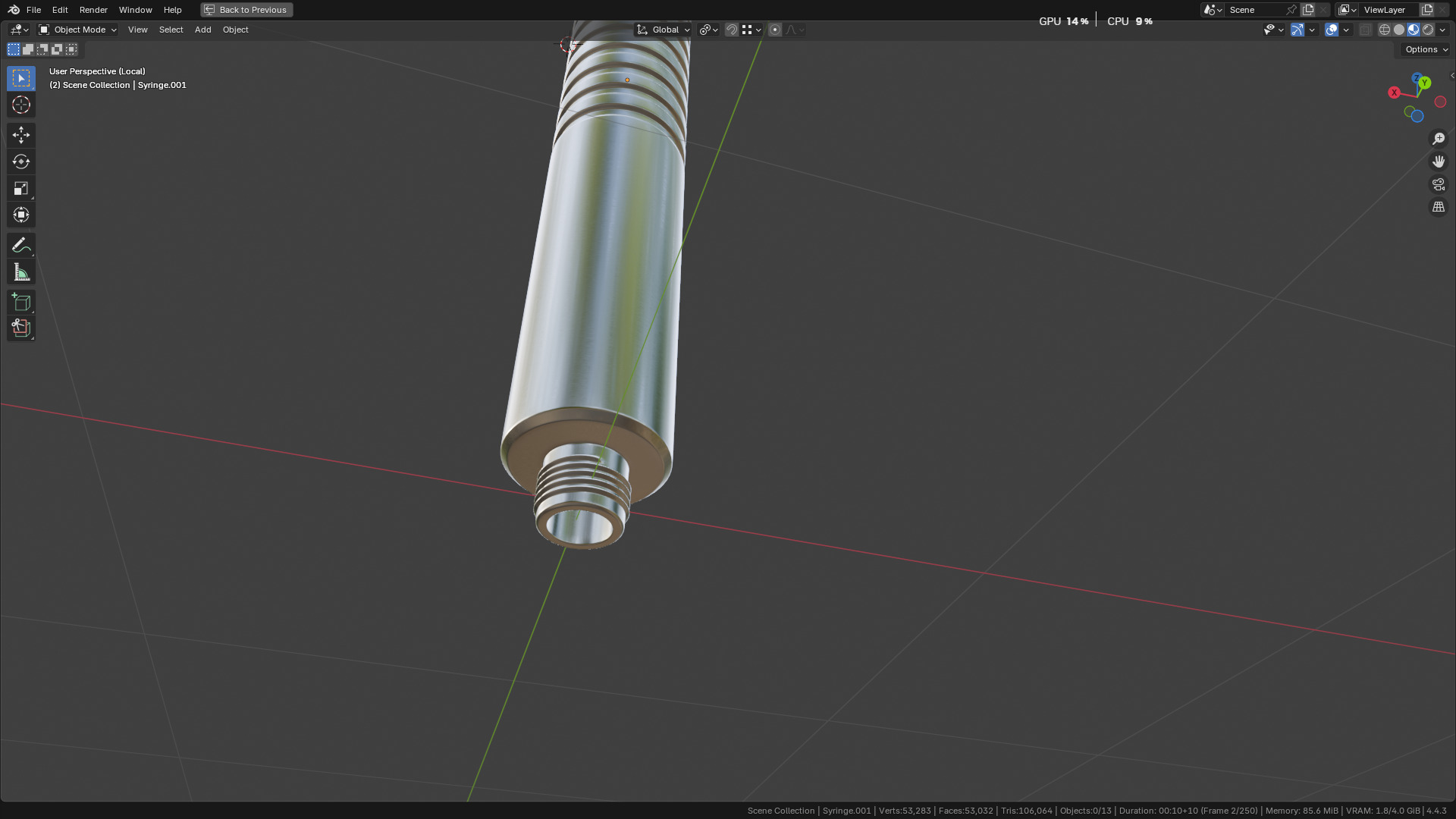This screenshot has height=819, width=1456.
Task: Open the Edit menu
Action: pos(60,10)
